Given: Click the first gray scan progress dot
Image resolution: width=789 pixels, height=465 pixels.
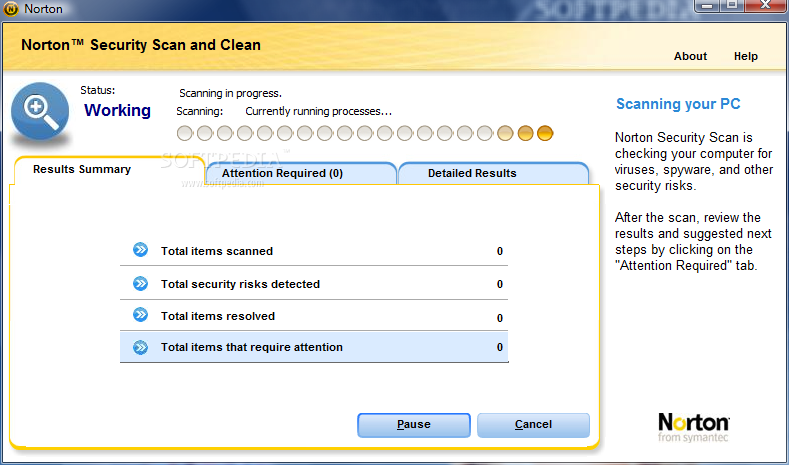Looking at the screenshot, I should click(185, 133).
